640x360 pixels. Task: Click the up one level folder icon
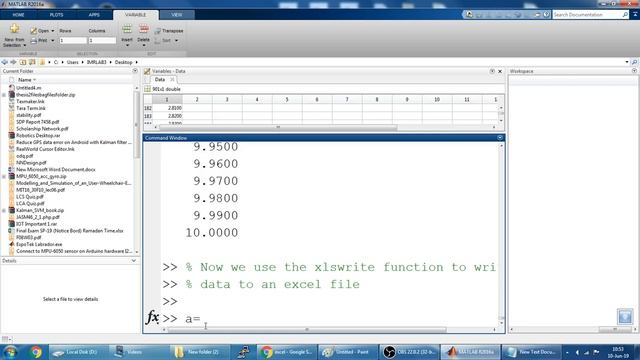coord(23,62)
